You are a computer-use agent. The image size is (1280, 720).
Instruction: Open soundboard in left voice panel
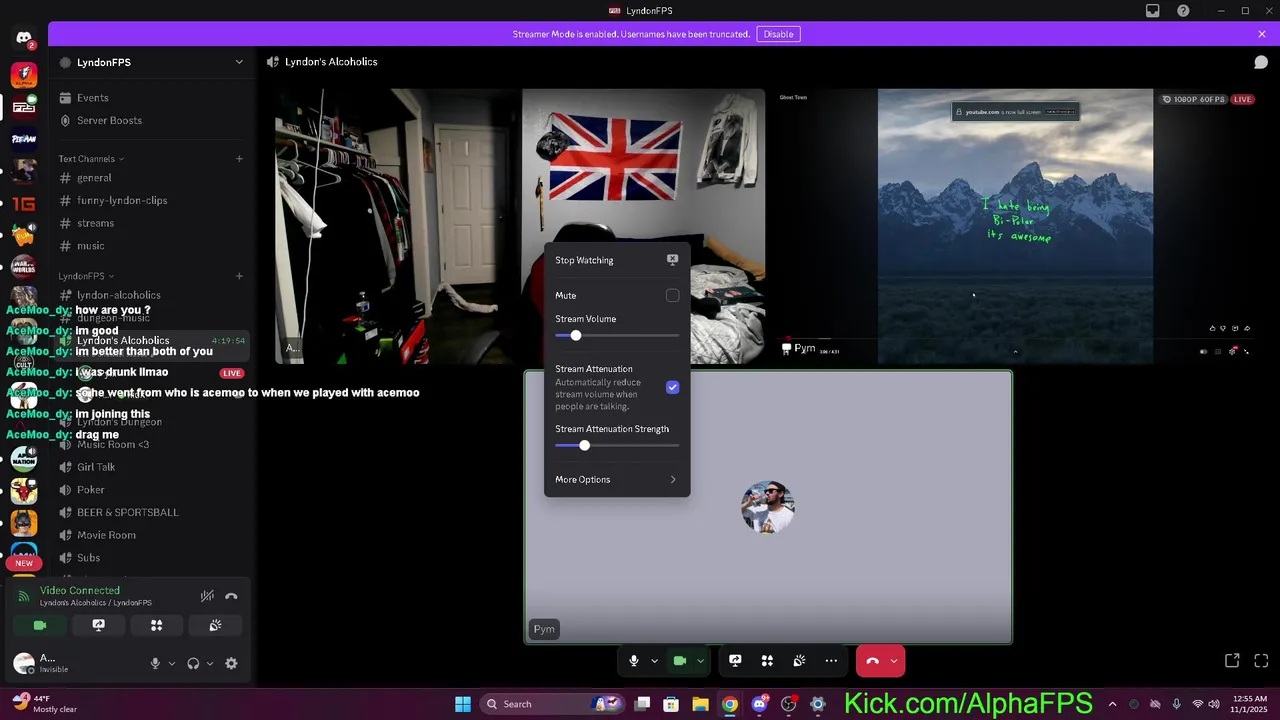[215, 625]
